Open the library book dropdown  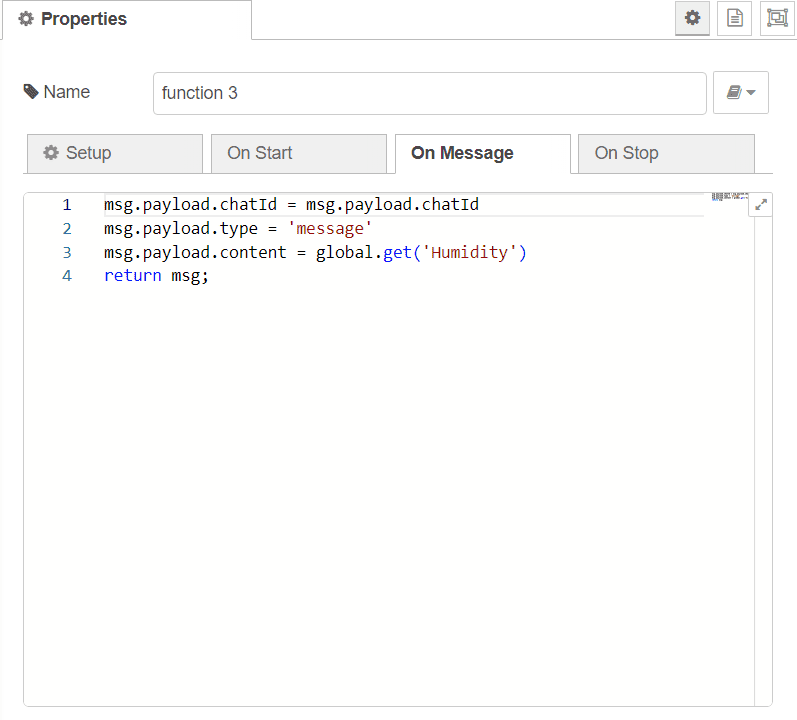pyautogui.click(x=740, y=92)
